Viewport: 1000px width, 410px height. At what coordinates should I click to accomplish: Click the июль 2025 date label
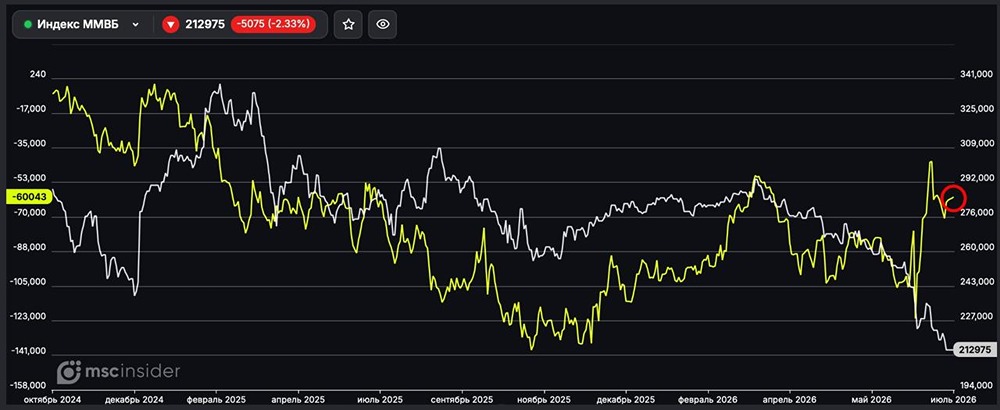point(380,399)
